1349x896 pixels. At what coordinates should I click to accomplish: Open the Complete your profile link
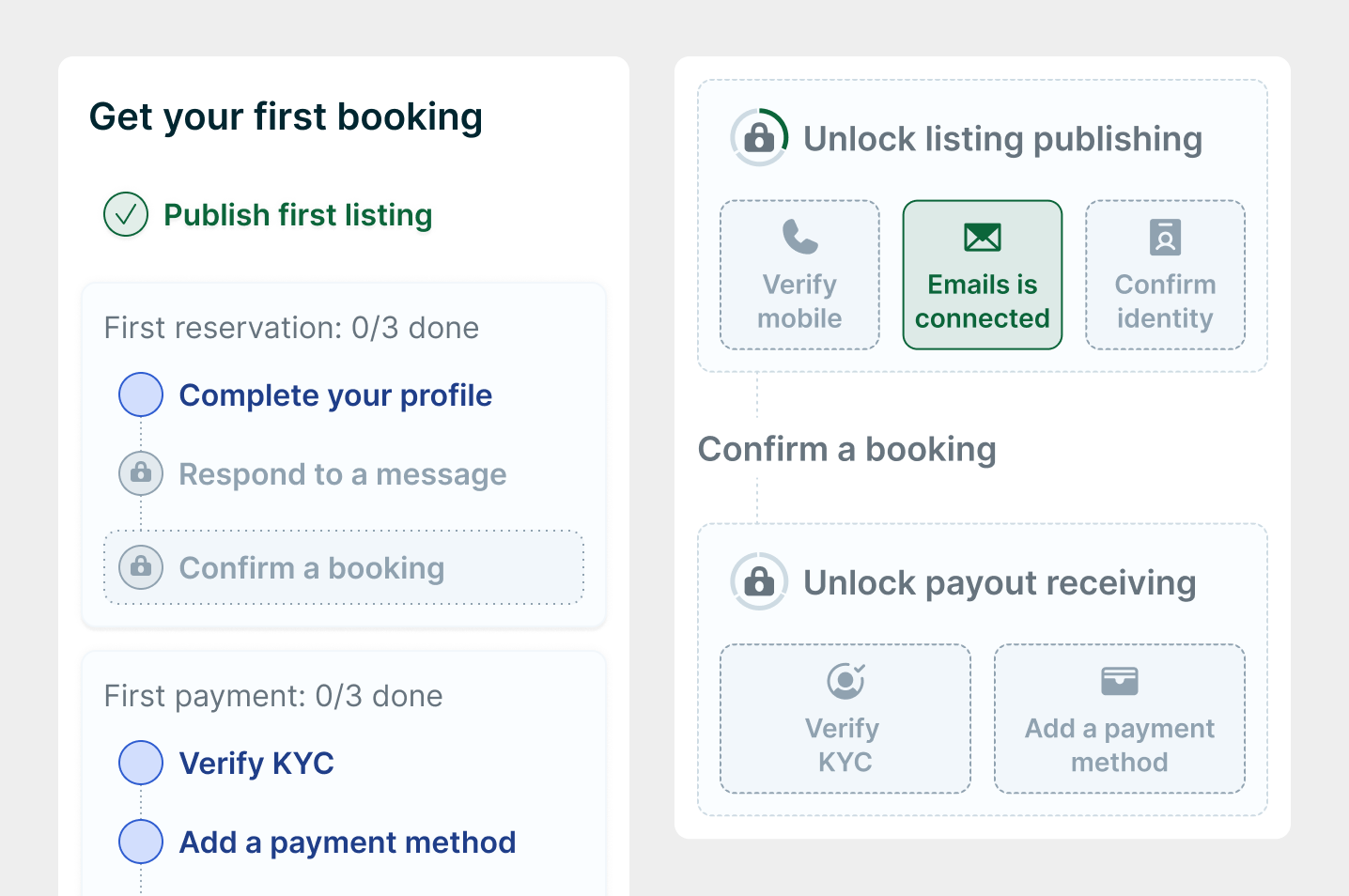coord(335,395)
